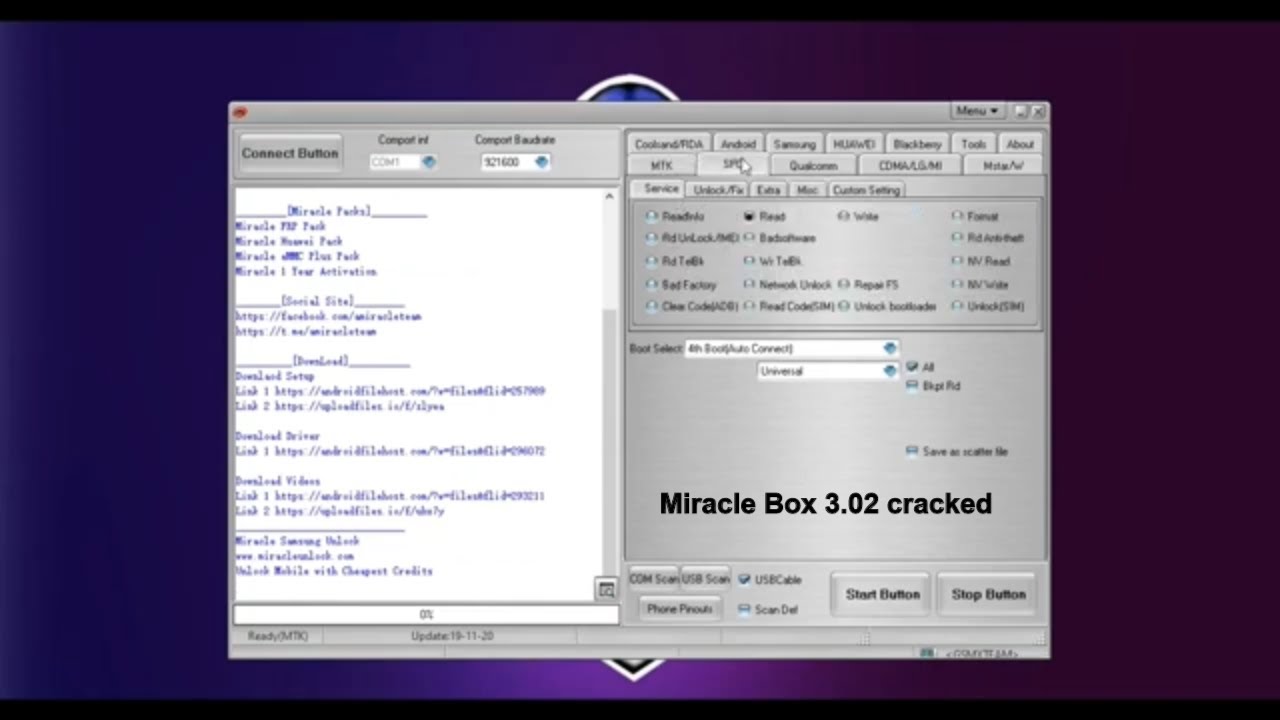1280x720 pixels.
Task: Open Phone Pinouts
Action: tap(680, 609)
